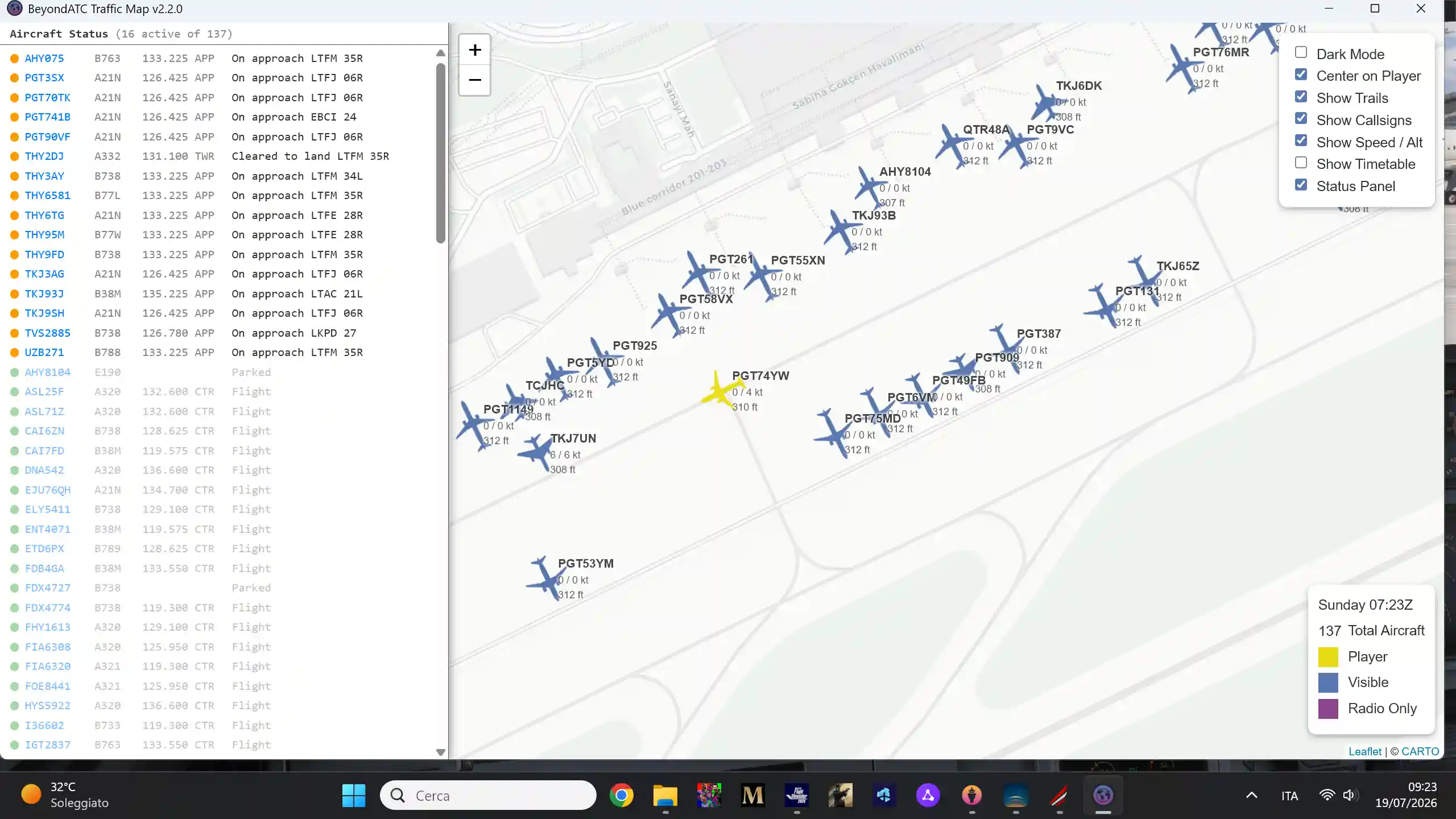Open the Leaflet attribution link
This screenshot has width=1456, height=819.
[x=1364, y=751]
